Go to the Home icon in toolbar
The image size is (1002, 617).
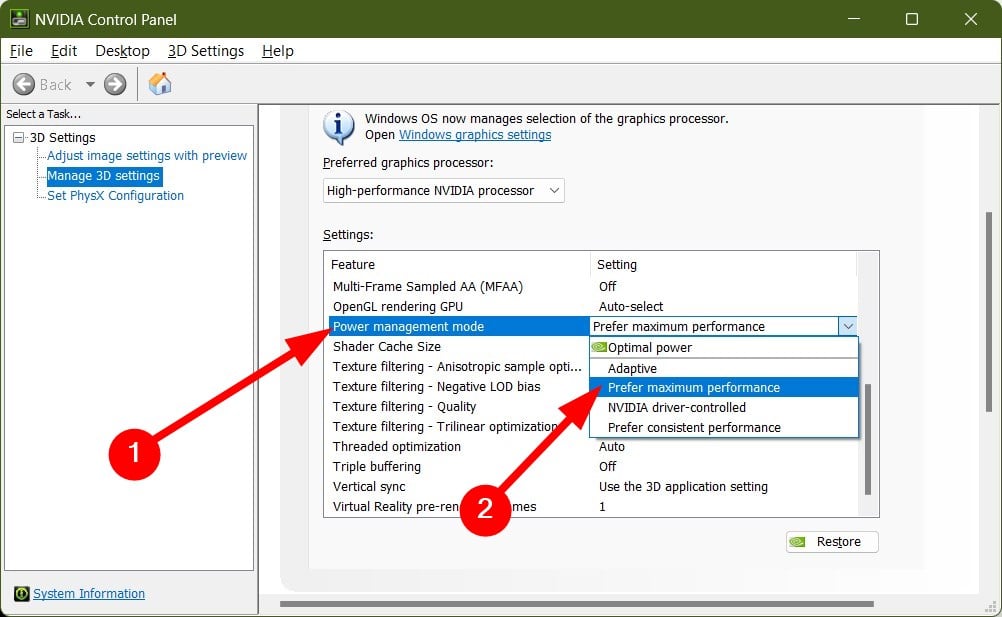(x=160, y=84)
